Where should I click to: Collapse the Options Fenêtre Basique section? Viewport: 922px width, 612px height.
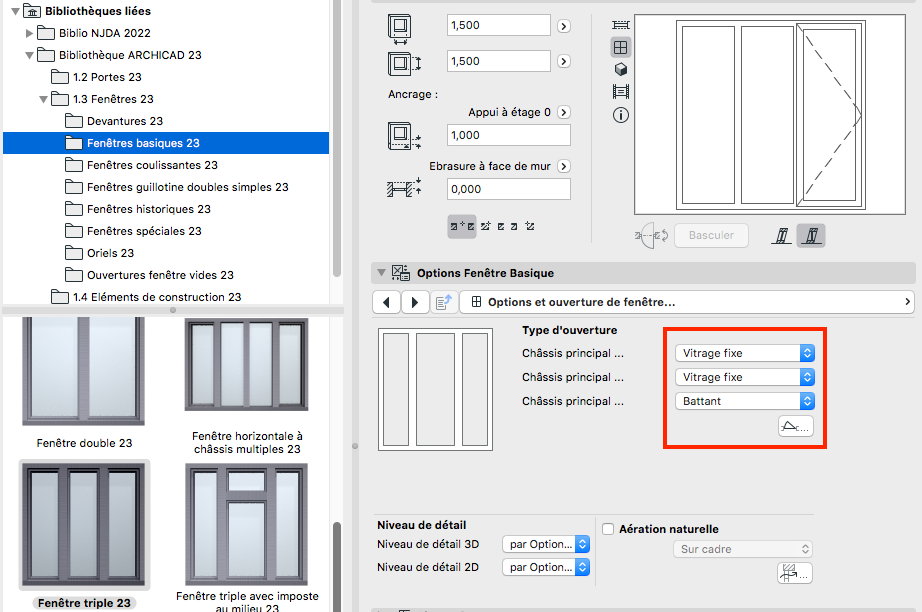click(382, 273)
